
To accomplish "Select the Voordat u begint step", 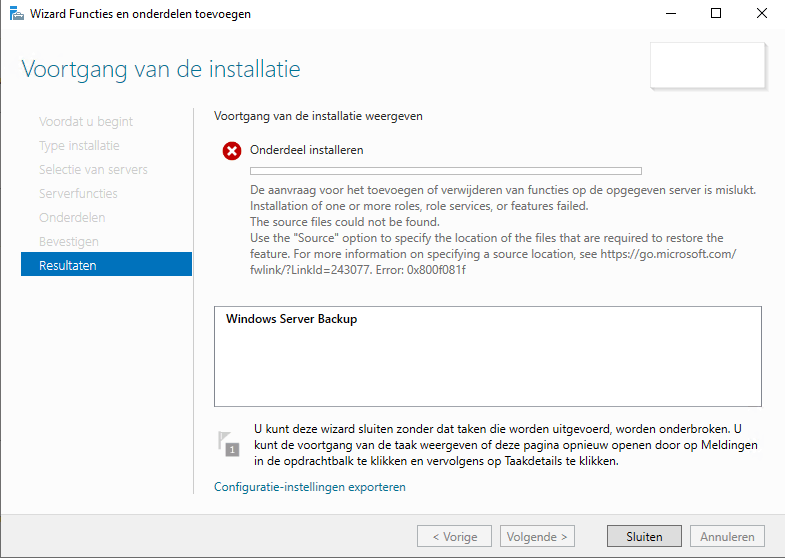I will coord(86,122).
